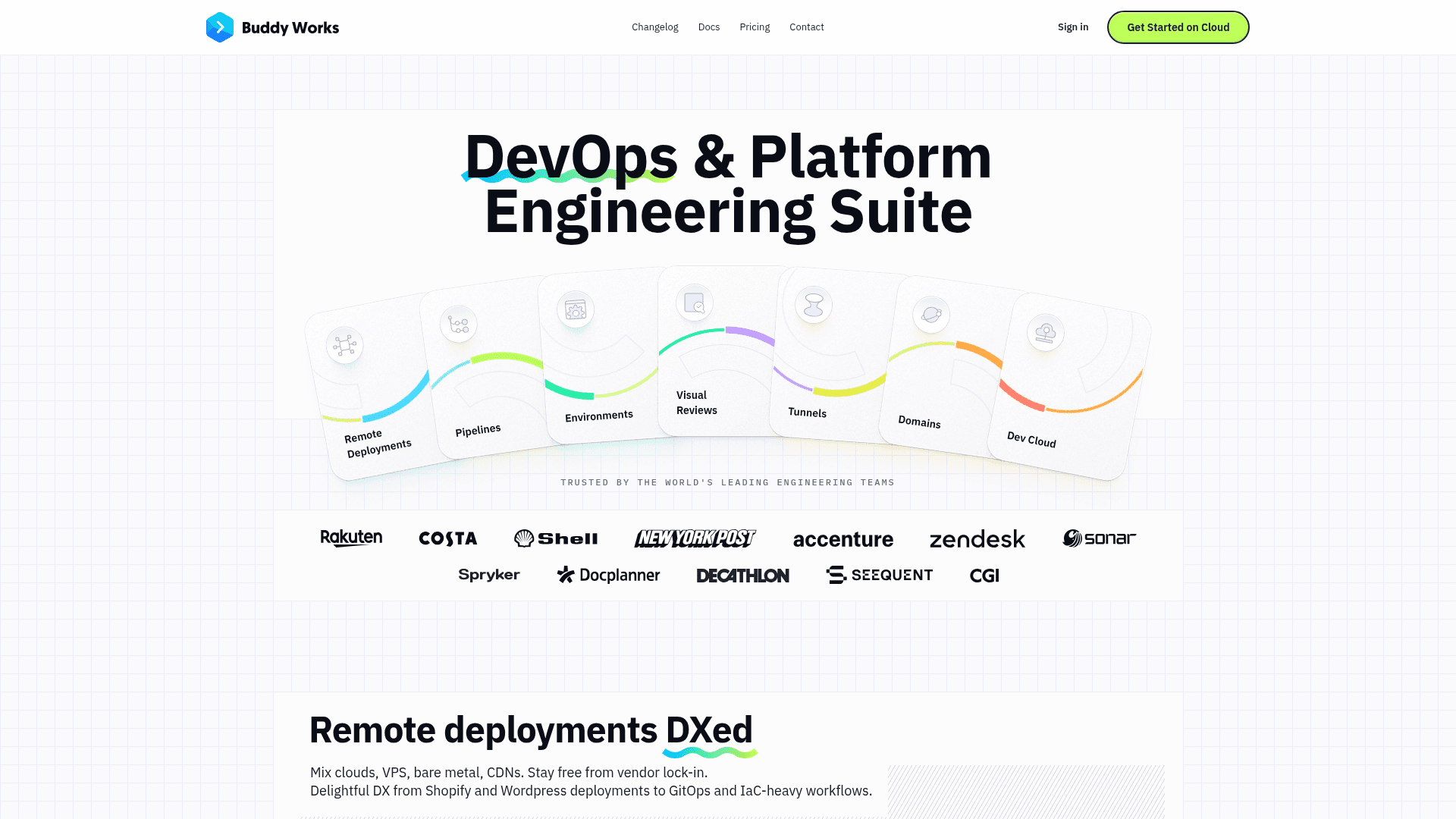
Task: Go to the Pricing page
Action: (755, 27)
